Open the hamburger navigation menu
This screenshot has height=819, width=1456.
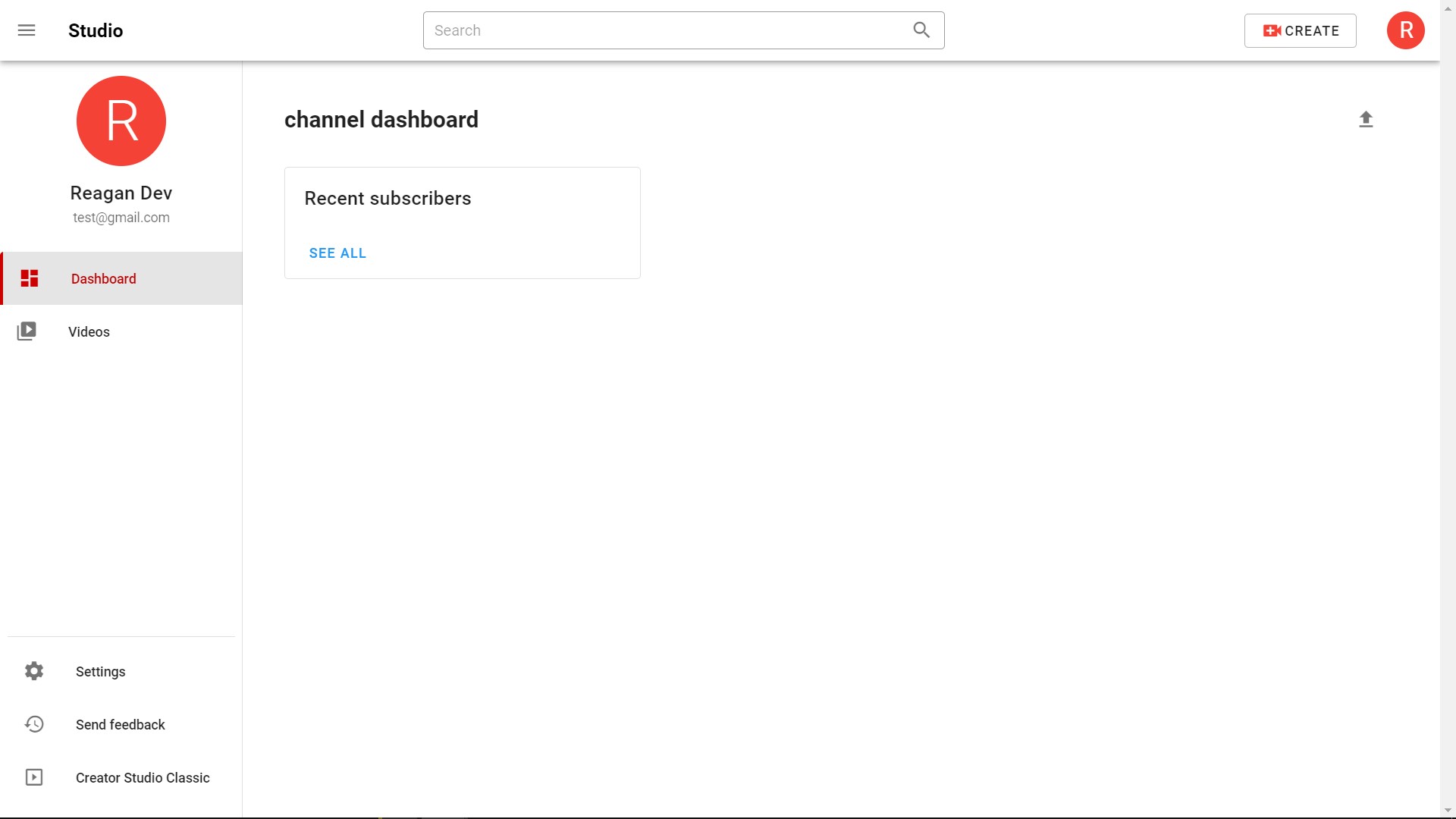[x=27, y=30]
